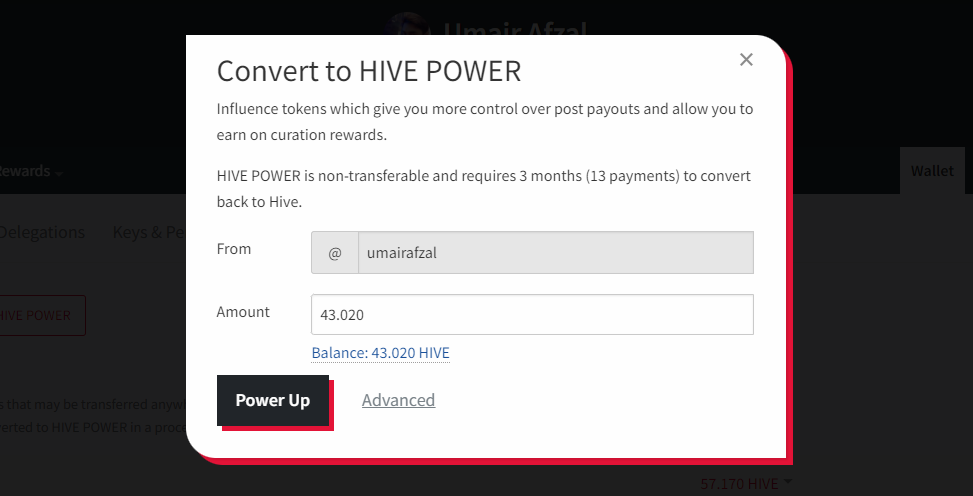Image resolution: width=973 pixels, height=496 pixels.
Task: Expand the 57.170 HIVE balance dropdown
Action: (745, 484)
